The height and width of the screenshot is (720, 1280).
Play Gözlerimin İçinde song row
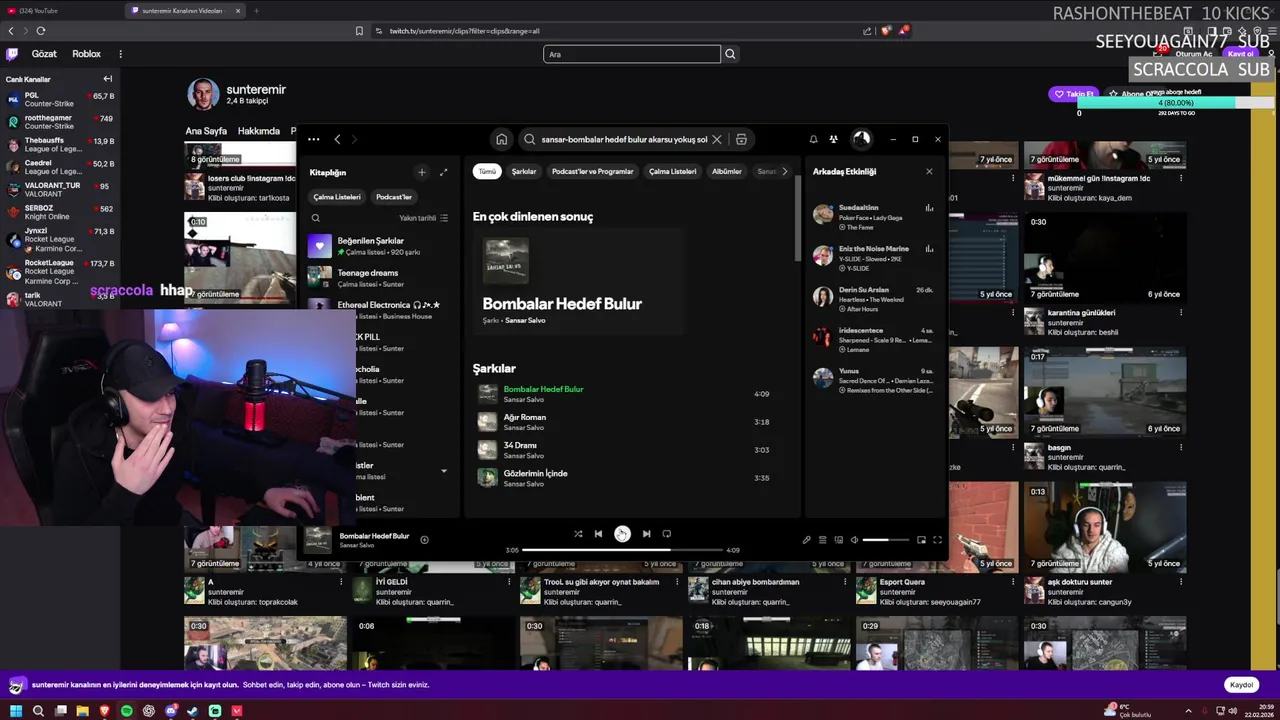[628, 478]
